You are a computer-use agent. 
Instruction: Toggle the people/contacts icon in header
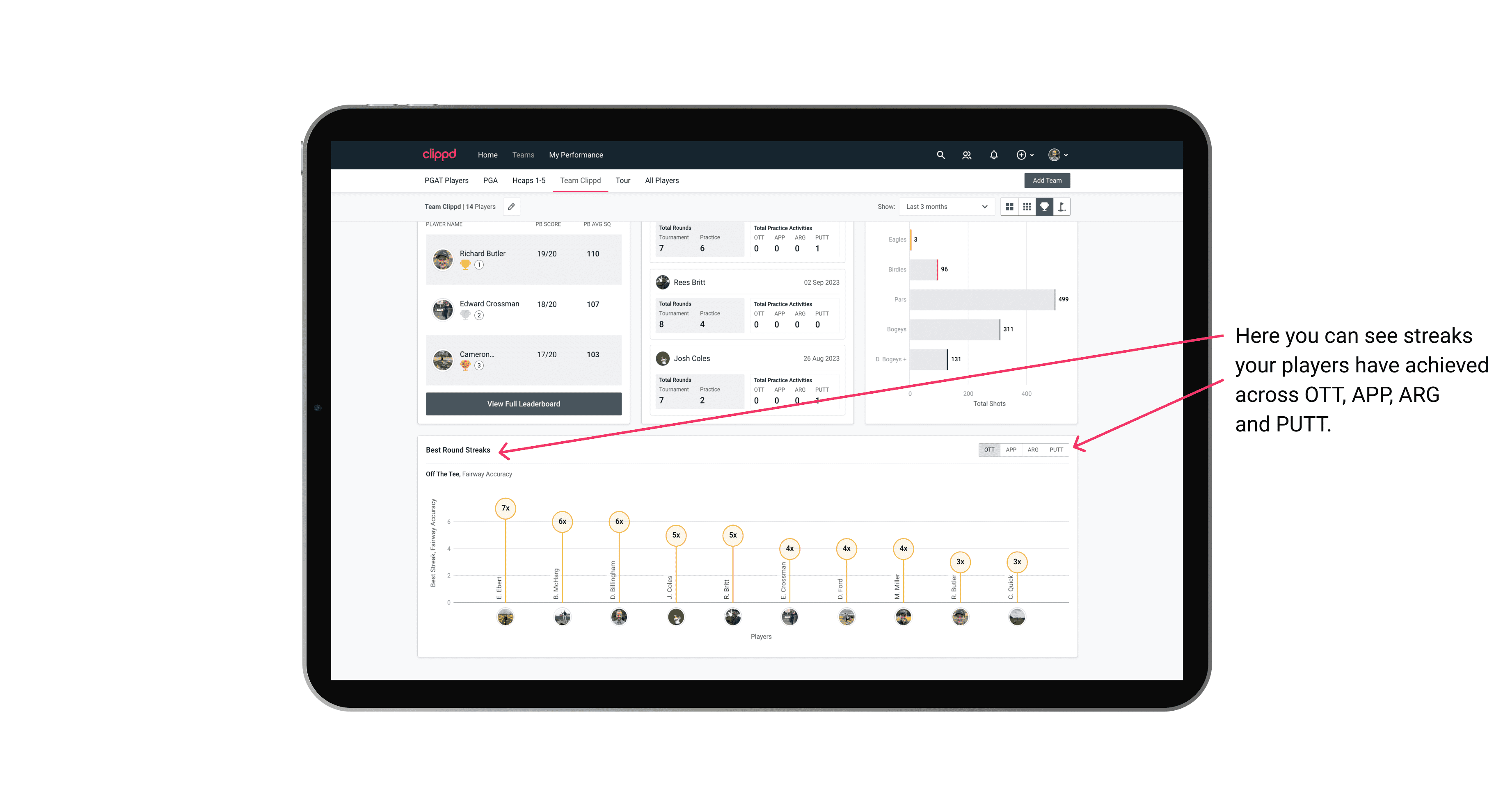(966, 155)
